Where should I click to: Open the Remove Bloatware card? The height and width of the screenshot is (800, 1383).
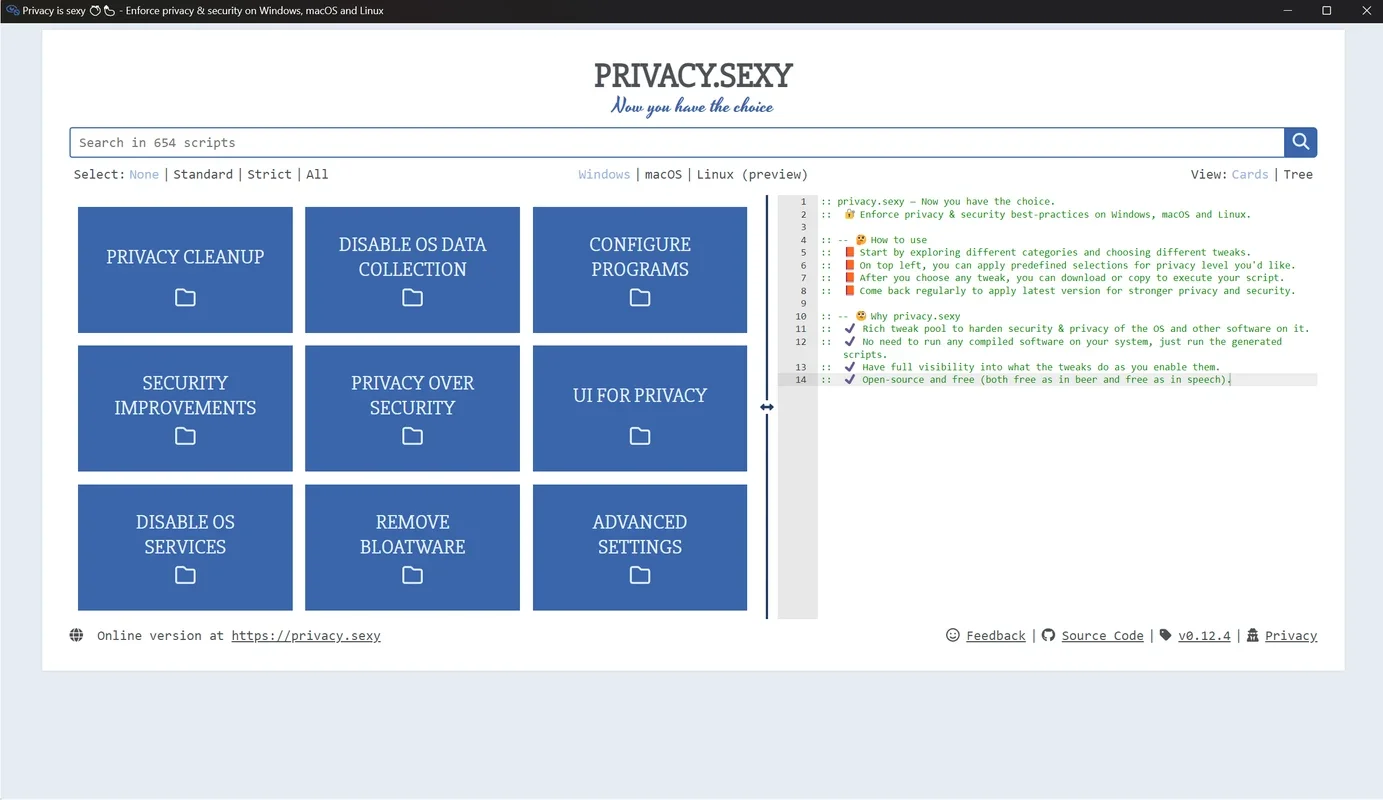(412, 547)
